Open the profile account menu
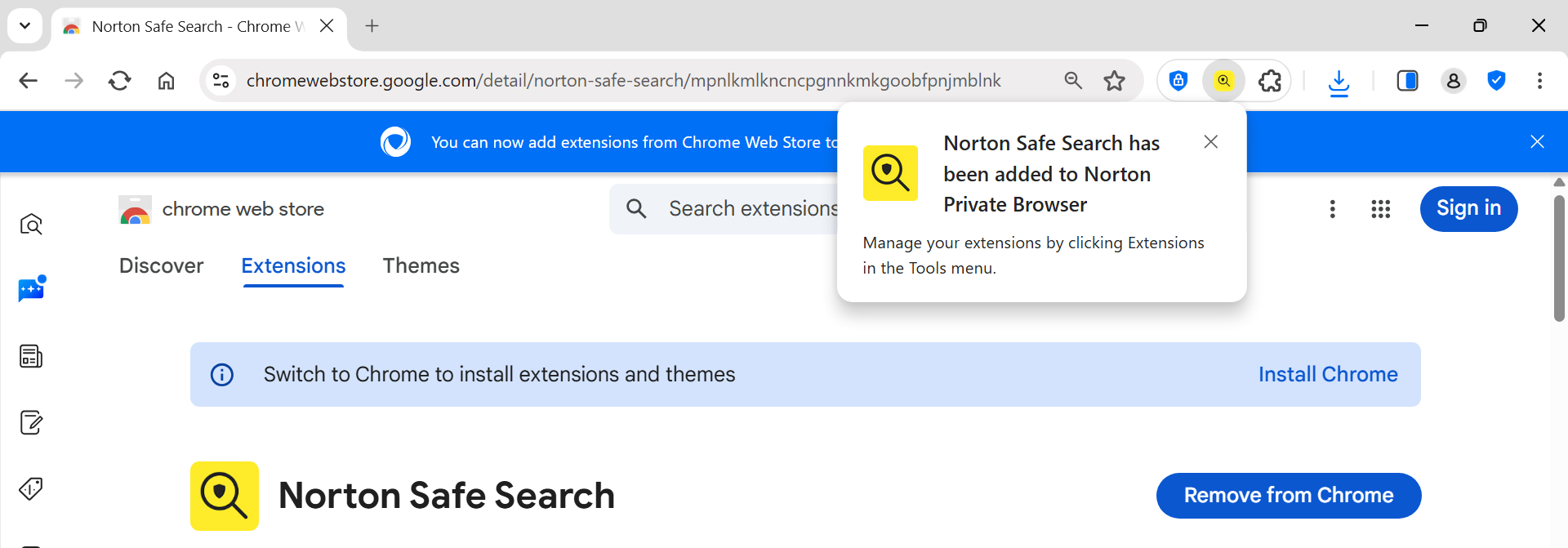Viewport: 1568px width, 548px height. 1454,81
